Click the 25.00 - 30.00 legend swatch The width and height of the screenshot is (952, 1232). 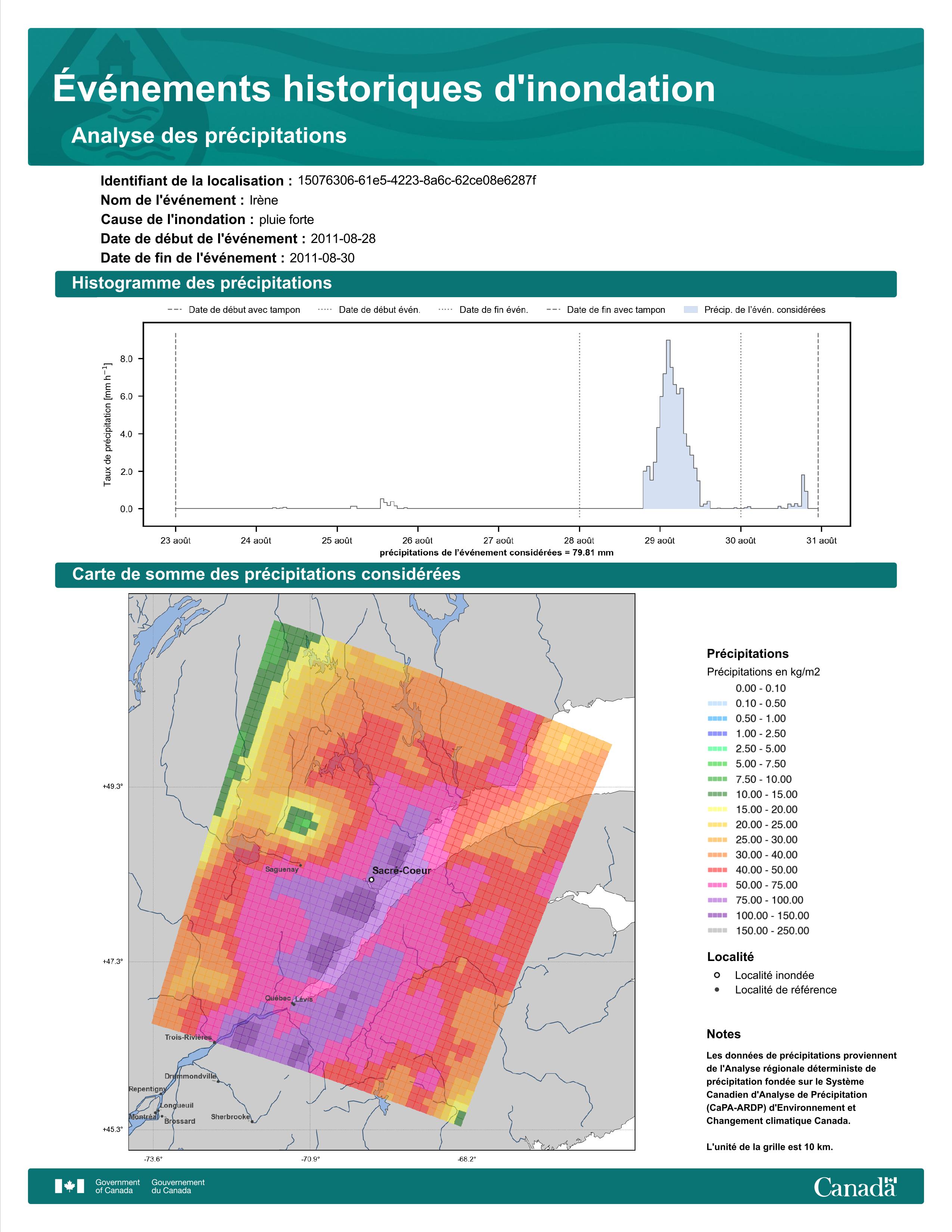coord(717,840)
